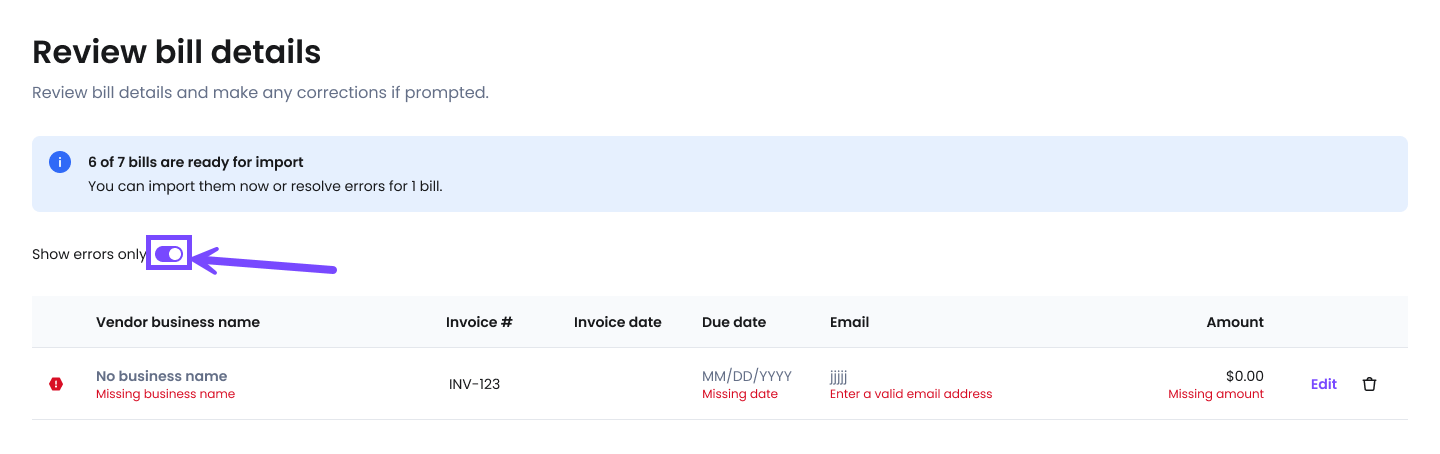Click the Enter a valid email address error
The height and width of the screenshot is (454, 1440).
tap(911, 394)
